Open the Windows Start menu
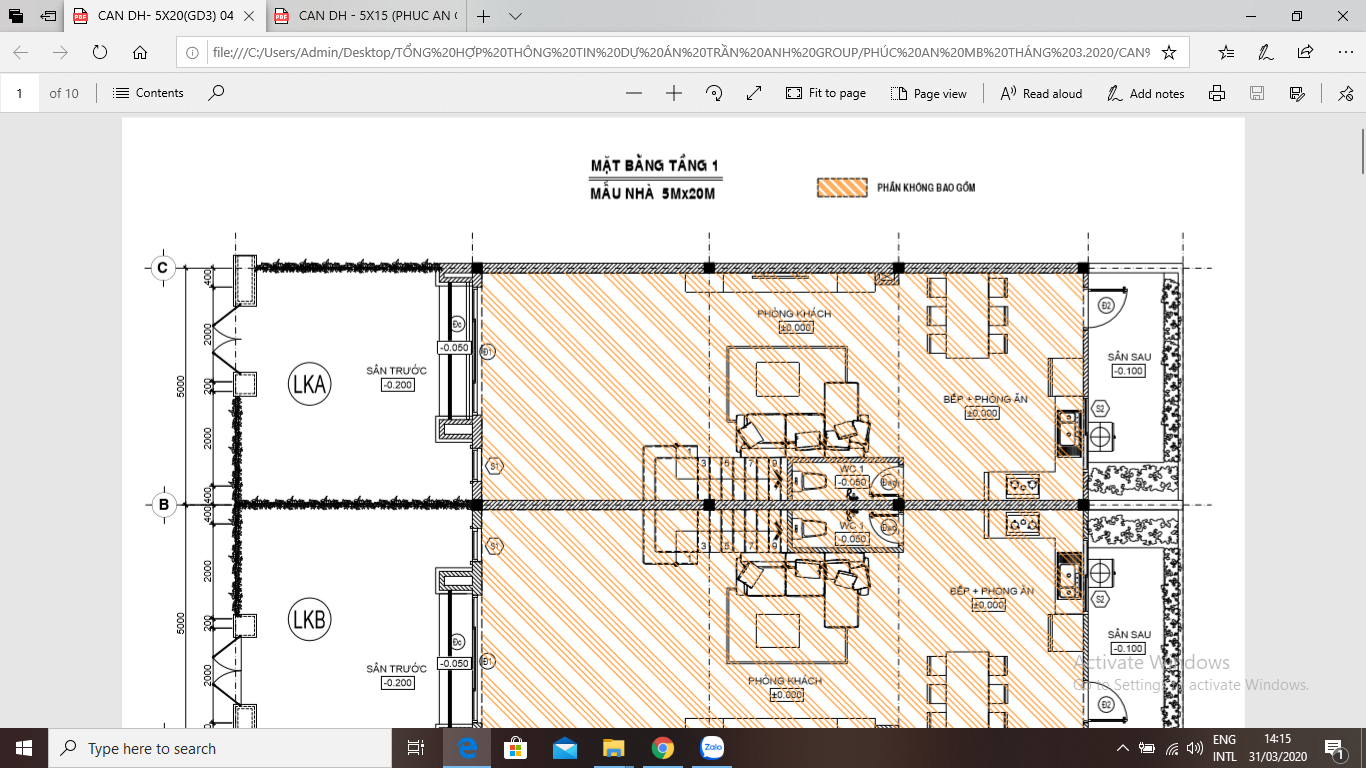 (24, 748)
